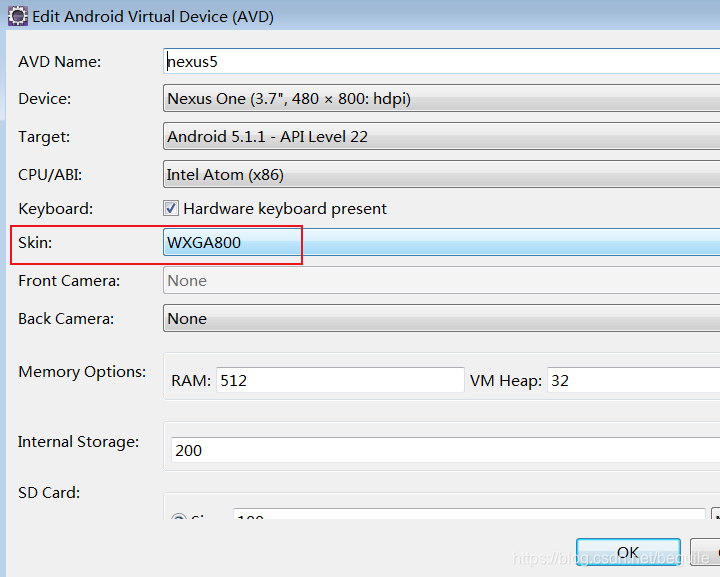The height and width of the screenshot is (577, 720).
Task: Open the Device dropdown Nexus One
Action: pos(441,98)
